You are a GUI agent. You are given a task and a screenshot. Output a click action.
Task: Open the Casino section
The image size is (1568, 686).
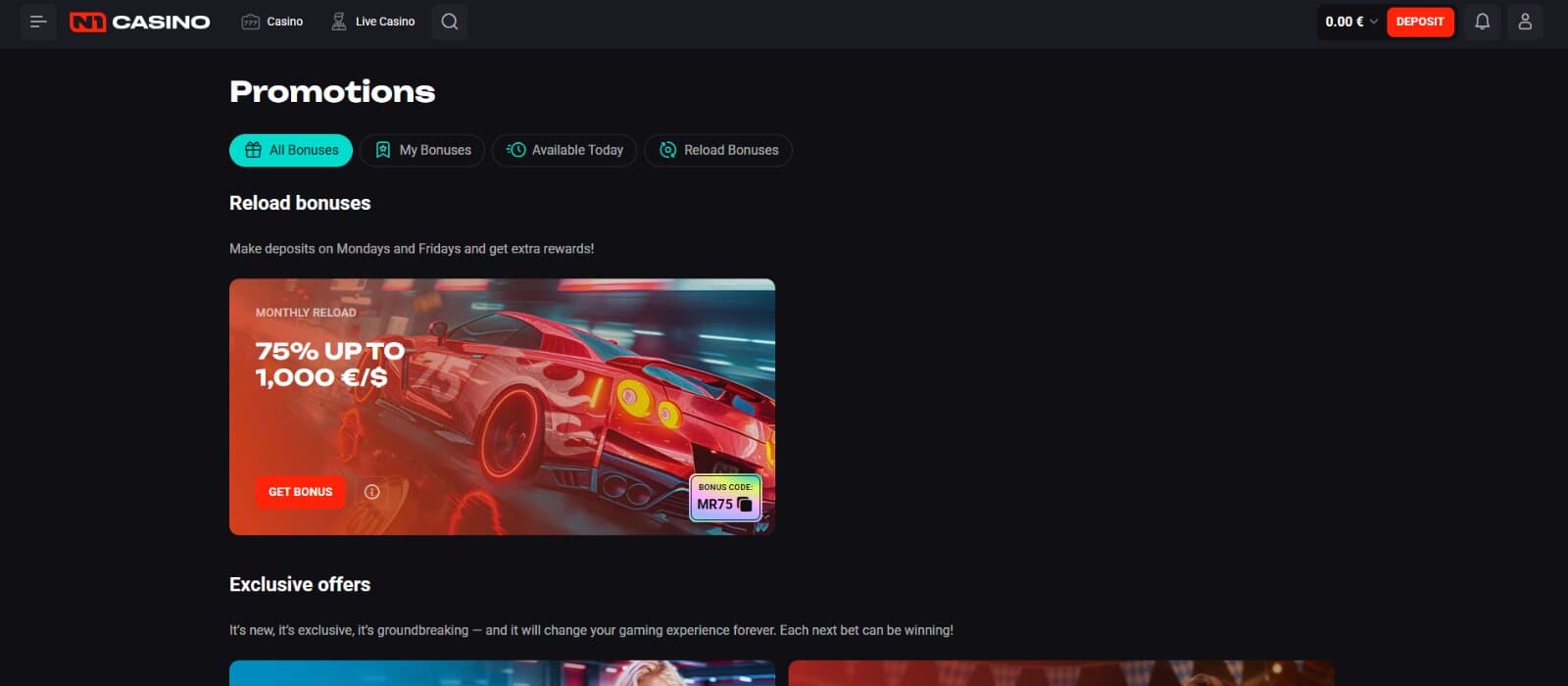[272, 22]
